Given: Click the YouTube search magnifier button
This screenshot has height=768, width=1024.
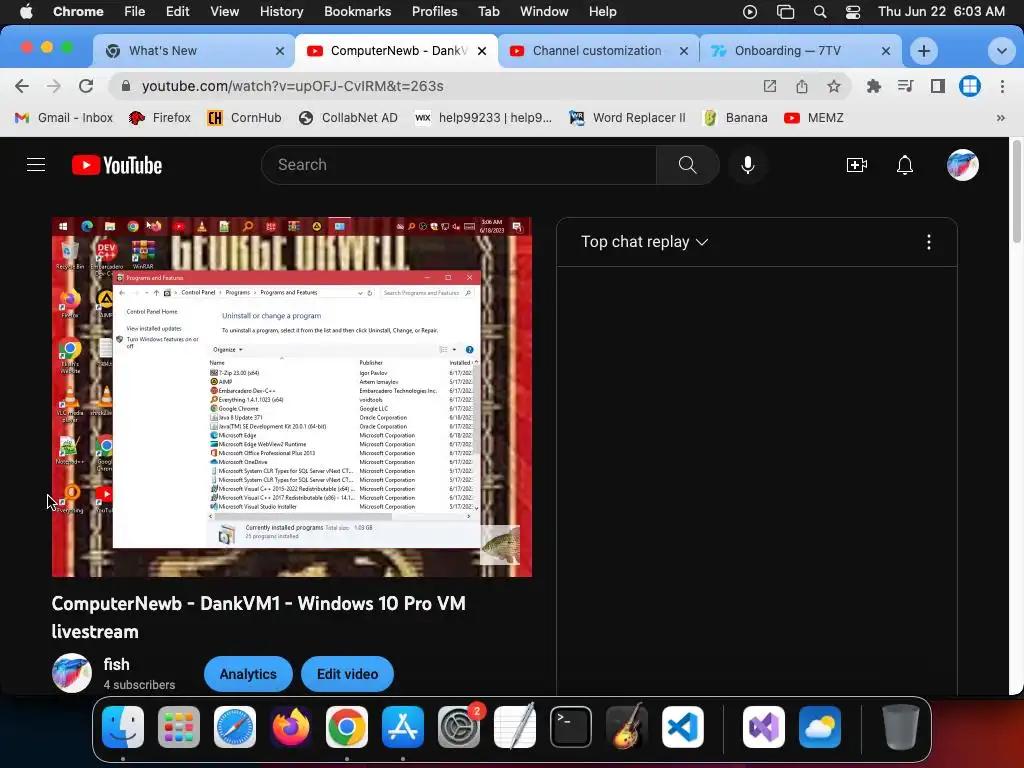Looking at the screenshot, I should 688,165.
